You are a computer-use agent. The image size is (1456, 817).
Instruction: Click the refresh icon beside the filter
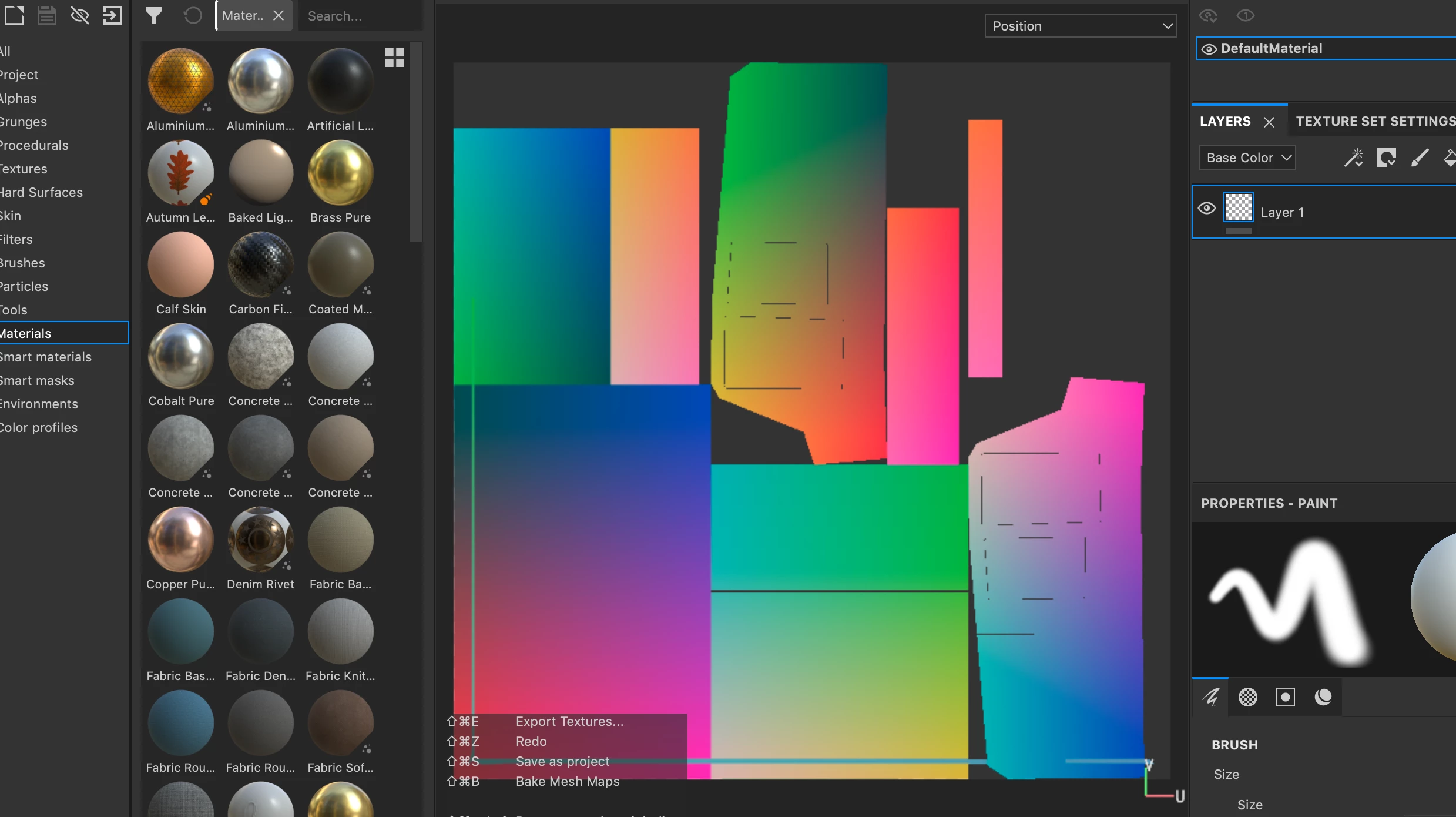192,15
